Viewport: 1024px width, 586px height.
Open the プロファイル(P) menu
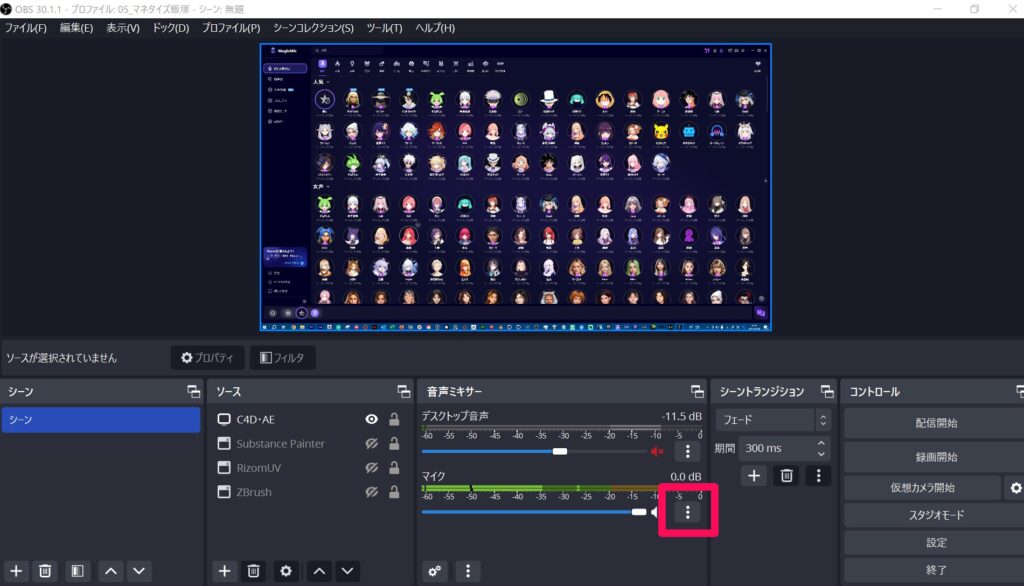[231, 28]
